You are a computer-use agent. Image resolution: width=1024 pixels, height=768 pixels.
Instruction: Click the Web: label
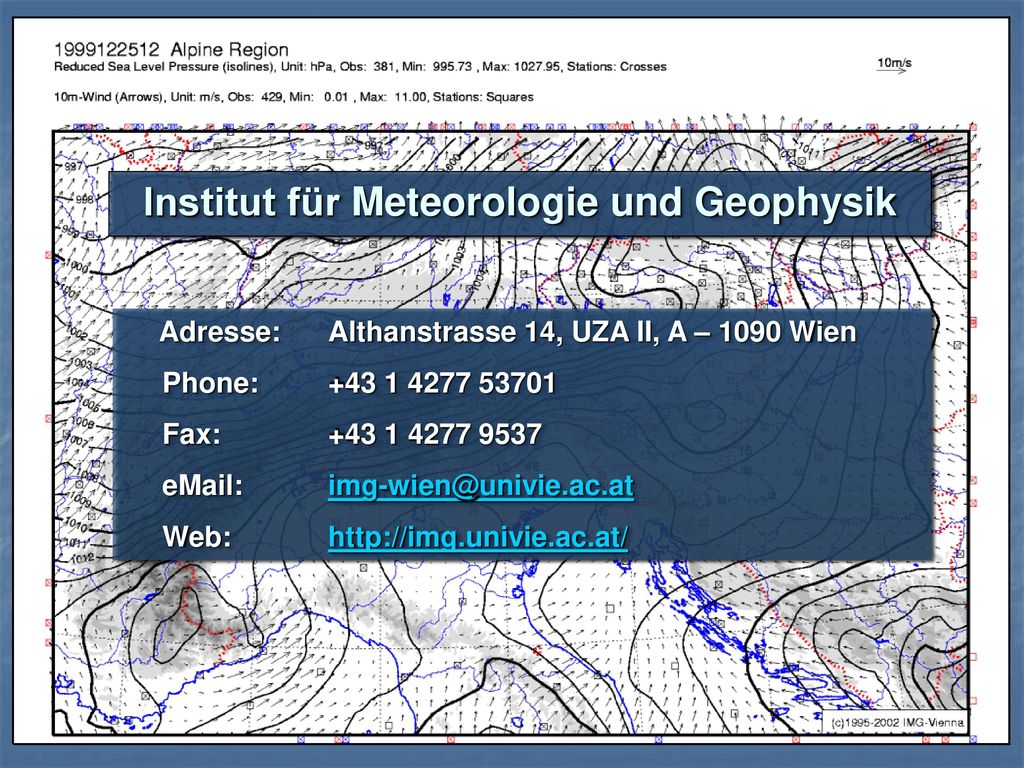click(197, 537)
